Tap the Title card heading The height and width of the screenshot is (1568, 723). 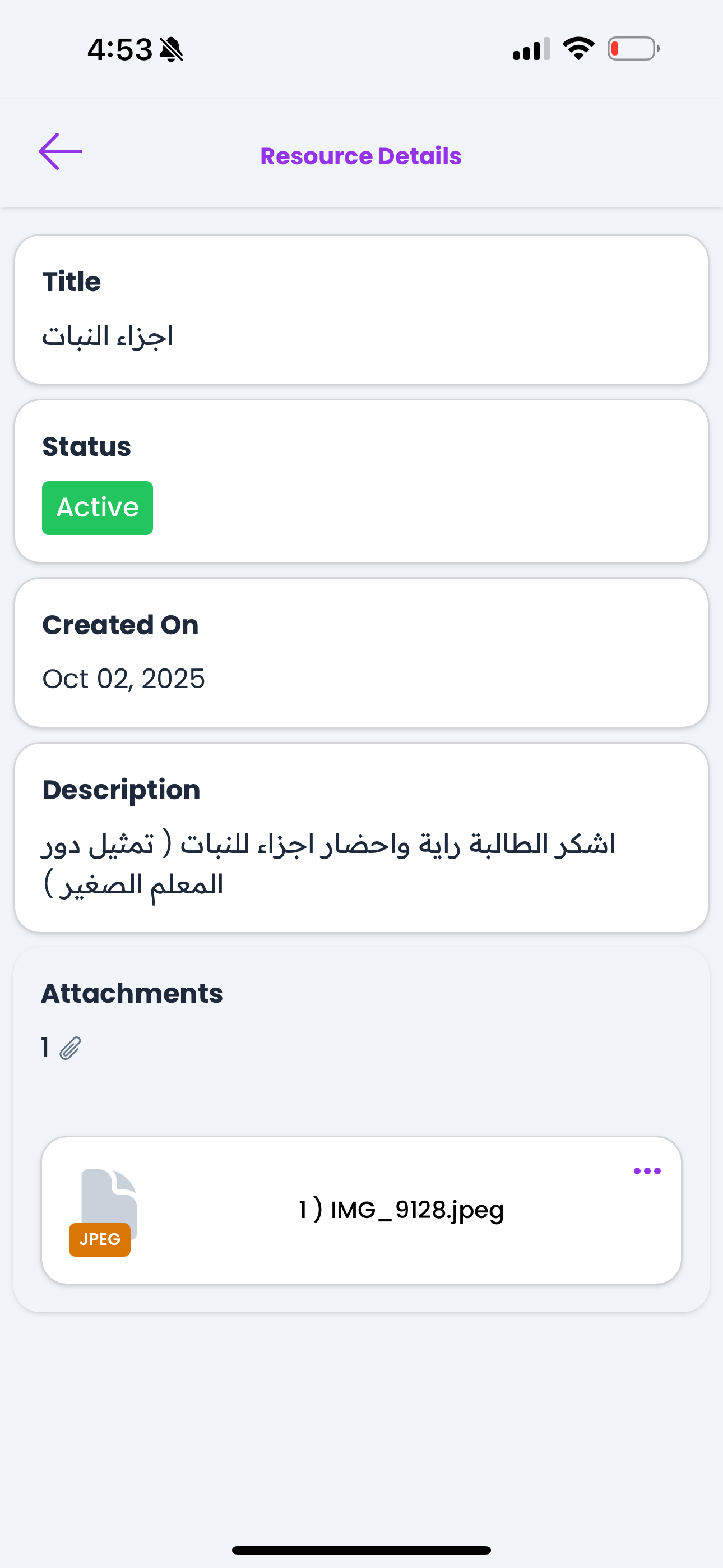pyautogui.click(x=71, y=282)
